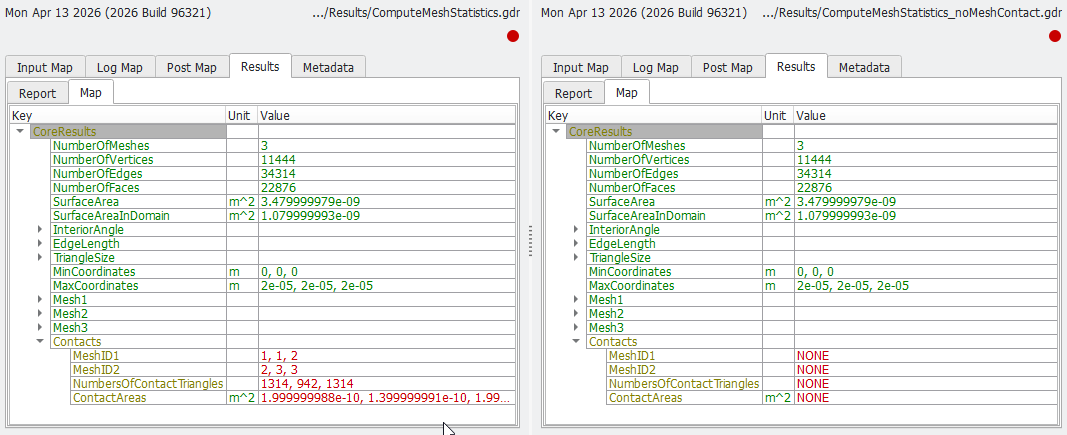Click the Unit column header in left pane
The height and width of the screenshot is (435, 1067).
(242, 116)
